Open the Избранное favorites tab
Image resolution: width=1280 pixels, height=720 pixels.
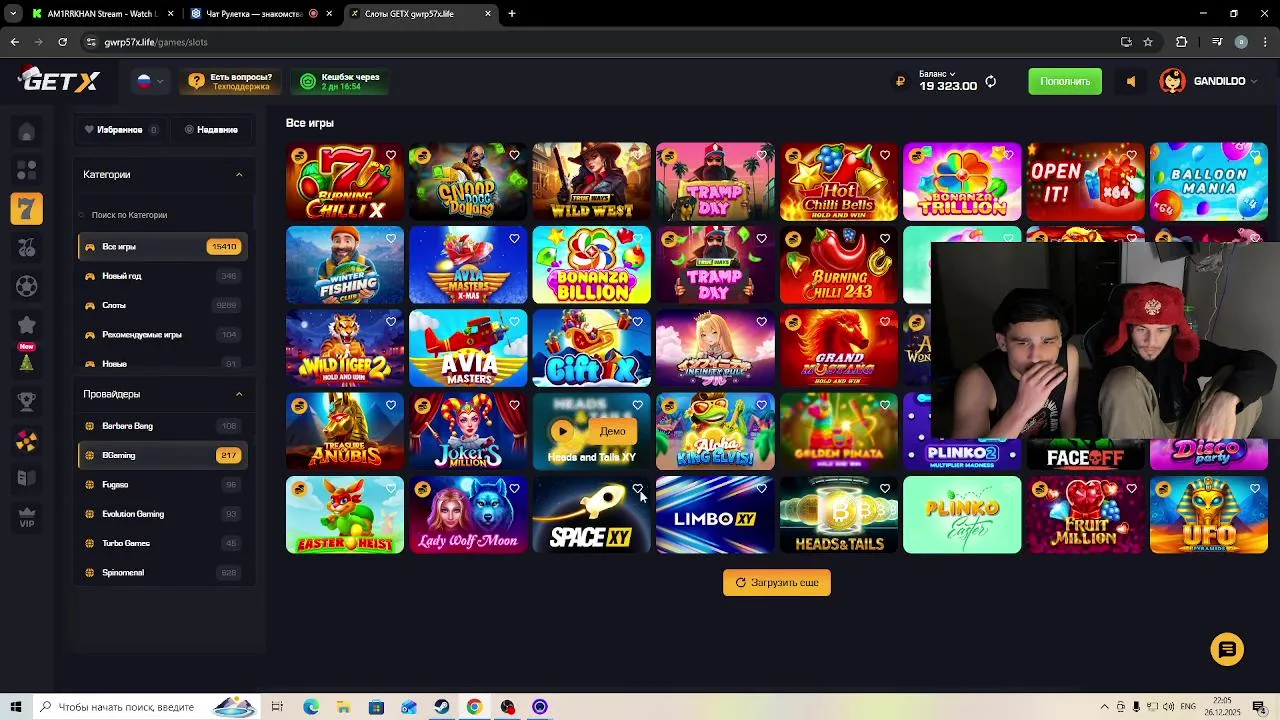pyautogui.click(x=120, y=129)
